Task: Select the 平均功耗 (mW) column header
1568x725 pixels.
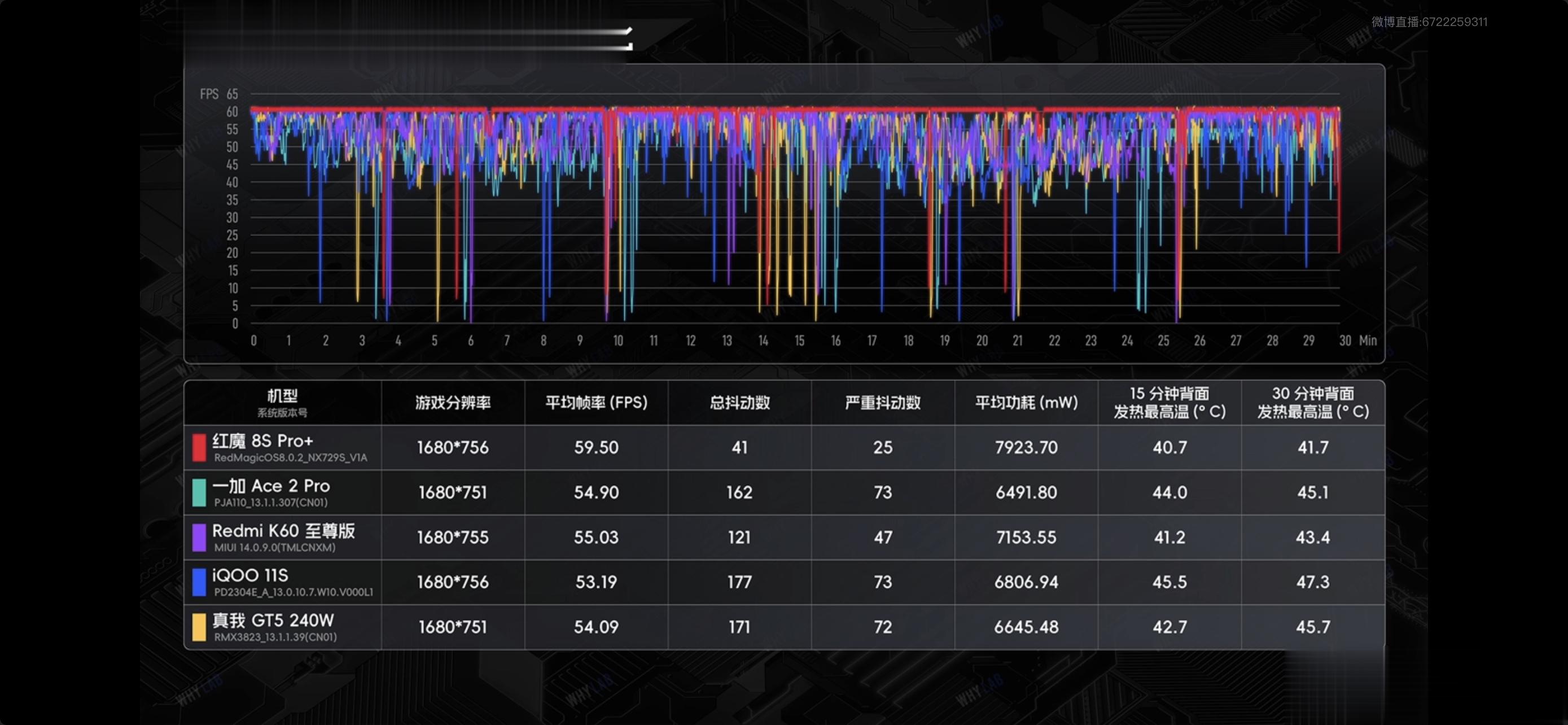Action: point(1026,403)
